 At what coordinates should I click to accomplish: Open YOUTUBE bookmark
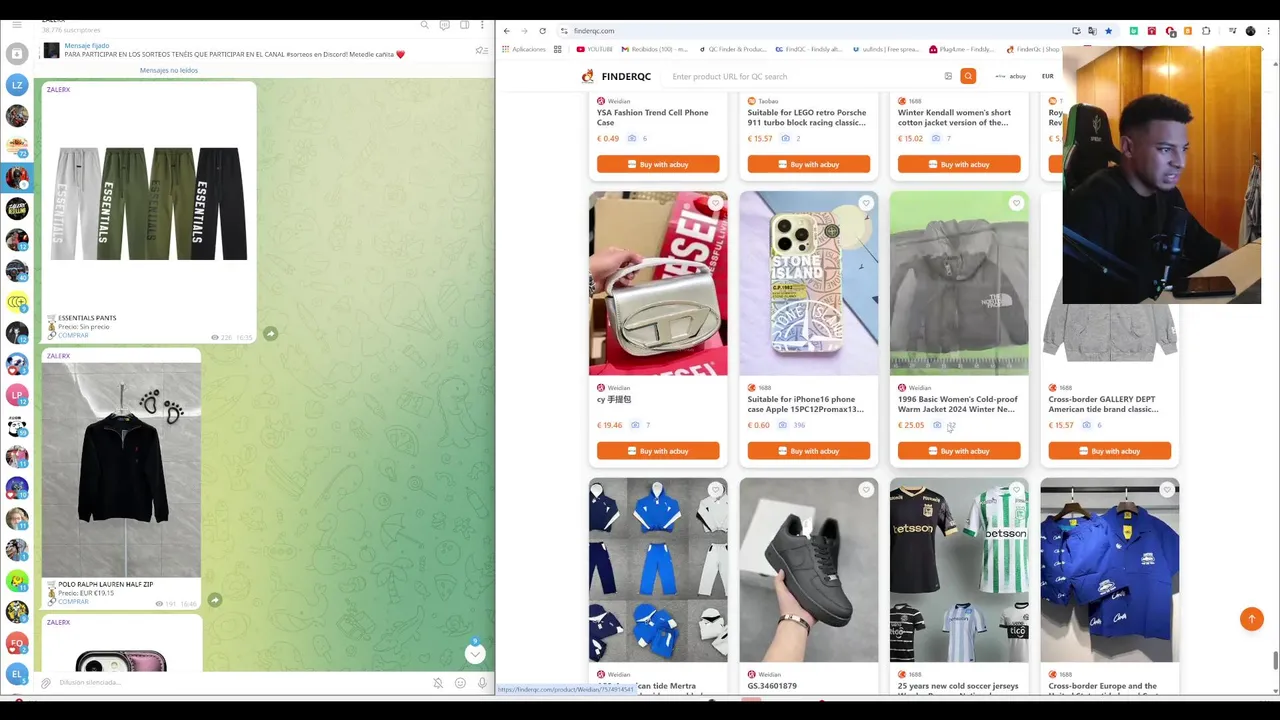tap(594, 49)
